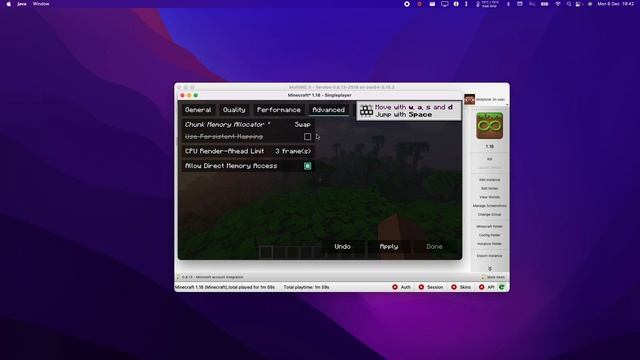Click the account skin head icon
This screenshot has height=360, width=640.
pyautogui.click(x=469, y=100)
